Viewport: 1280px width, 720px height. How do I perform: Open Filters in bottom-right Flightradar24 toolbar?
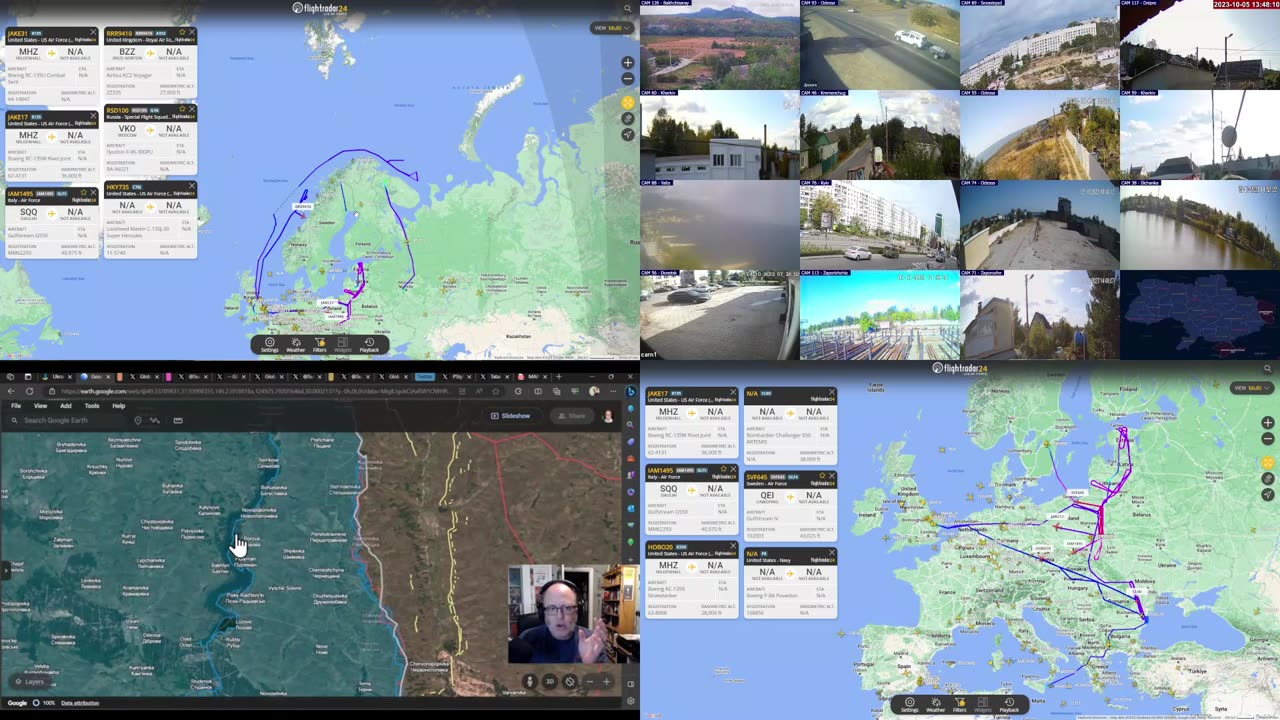click(959, 704)
